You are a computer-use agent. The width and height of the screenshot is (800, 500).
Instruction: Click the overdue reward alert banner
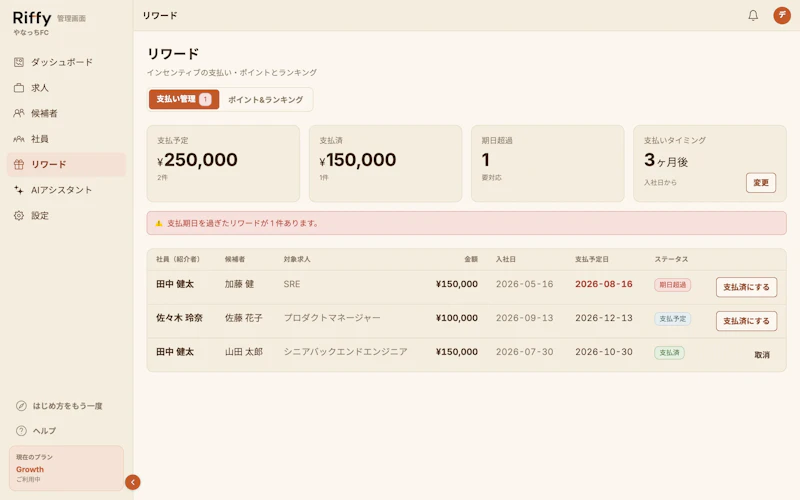(x=466, y=223)
